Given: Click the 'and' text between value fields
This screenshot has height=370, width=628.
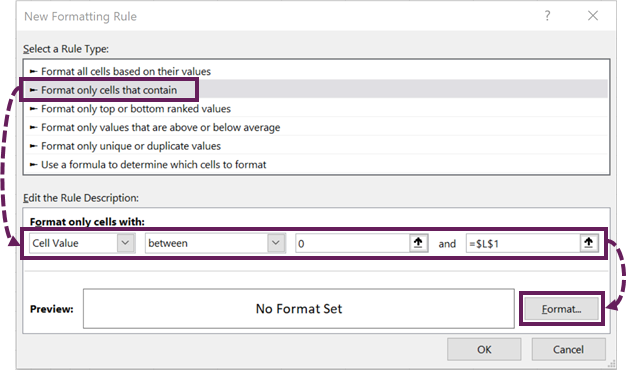Looking at the screenshot, I should pos(447,243).
